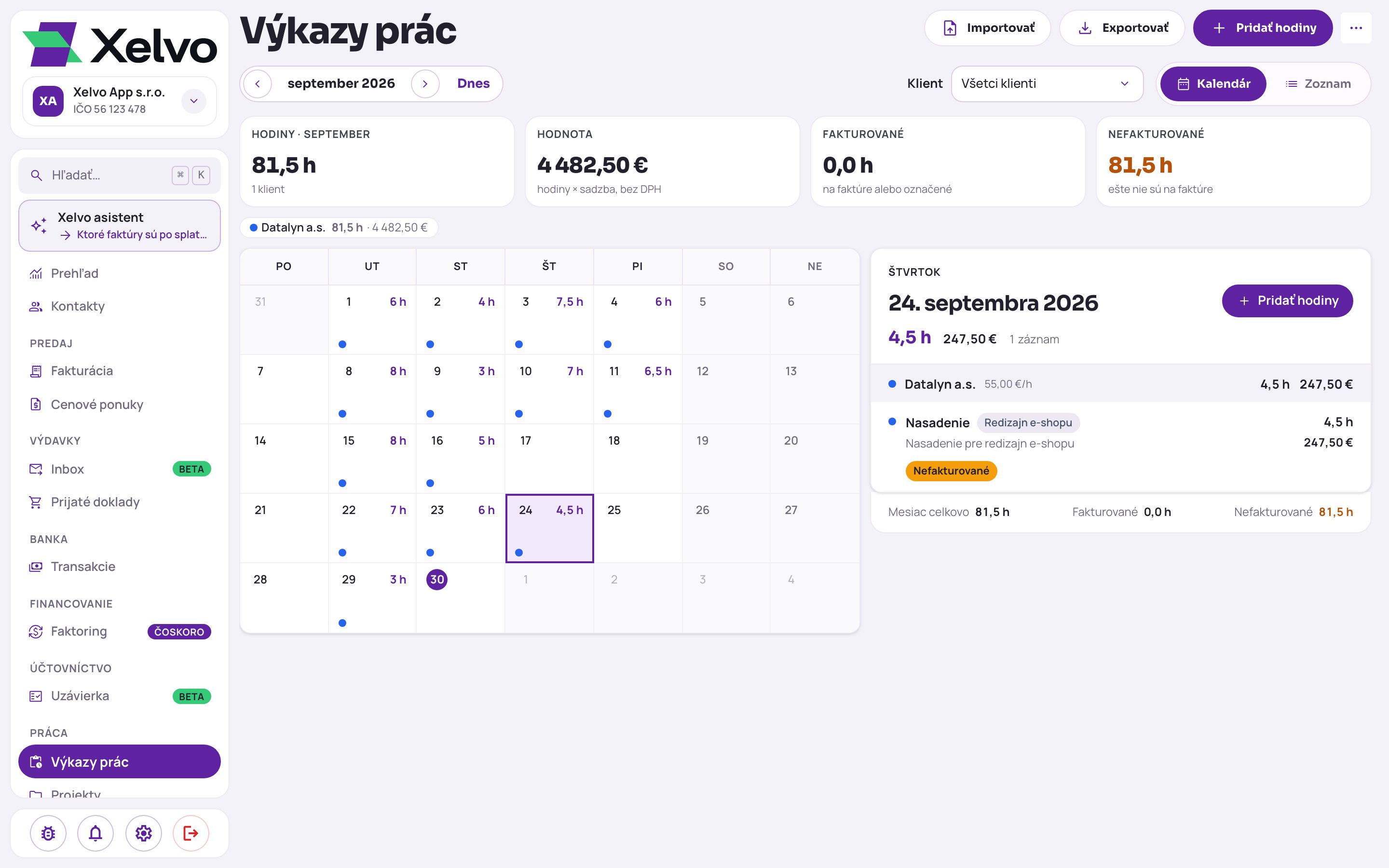This screenshot has width=1389, height=868.
Task: Click the Hľadať search field
Action: 120,175
